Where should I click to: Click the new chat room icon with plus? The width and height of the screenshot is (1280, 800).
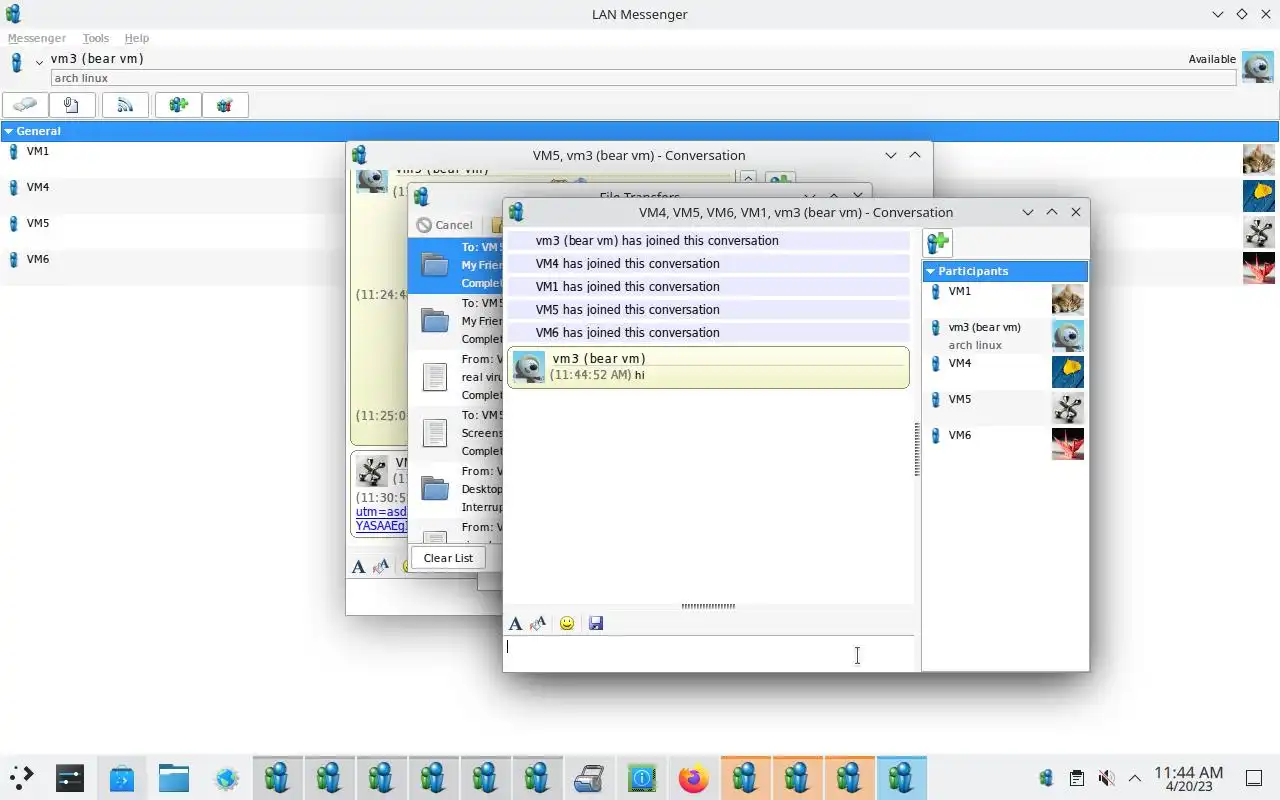178,105
